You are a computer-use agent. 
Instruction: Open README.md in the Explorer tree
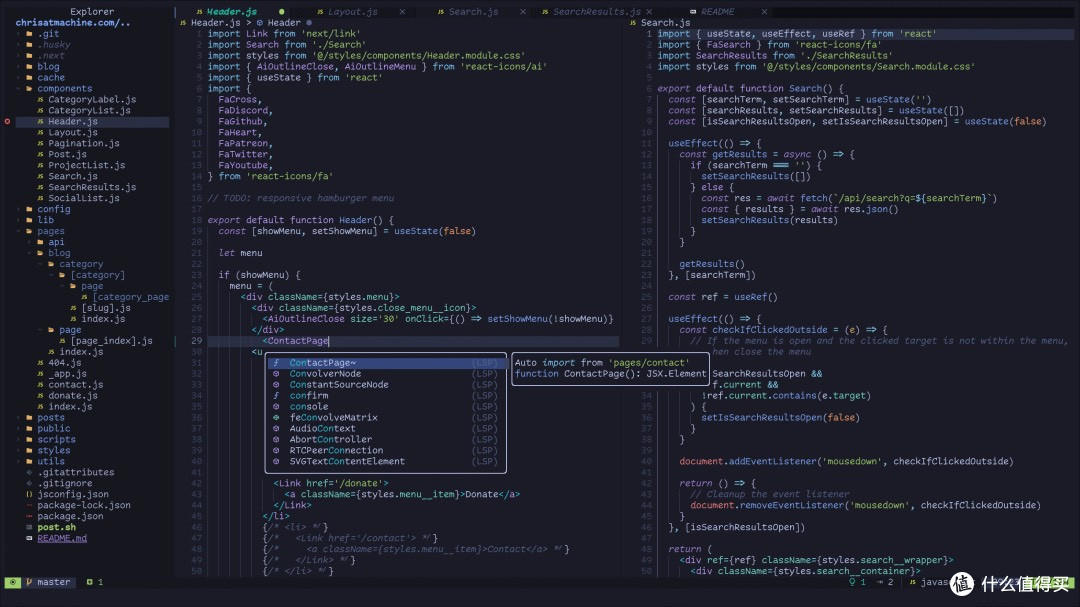62,538
